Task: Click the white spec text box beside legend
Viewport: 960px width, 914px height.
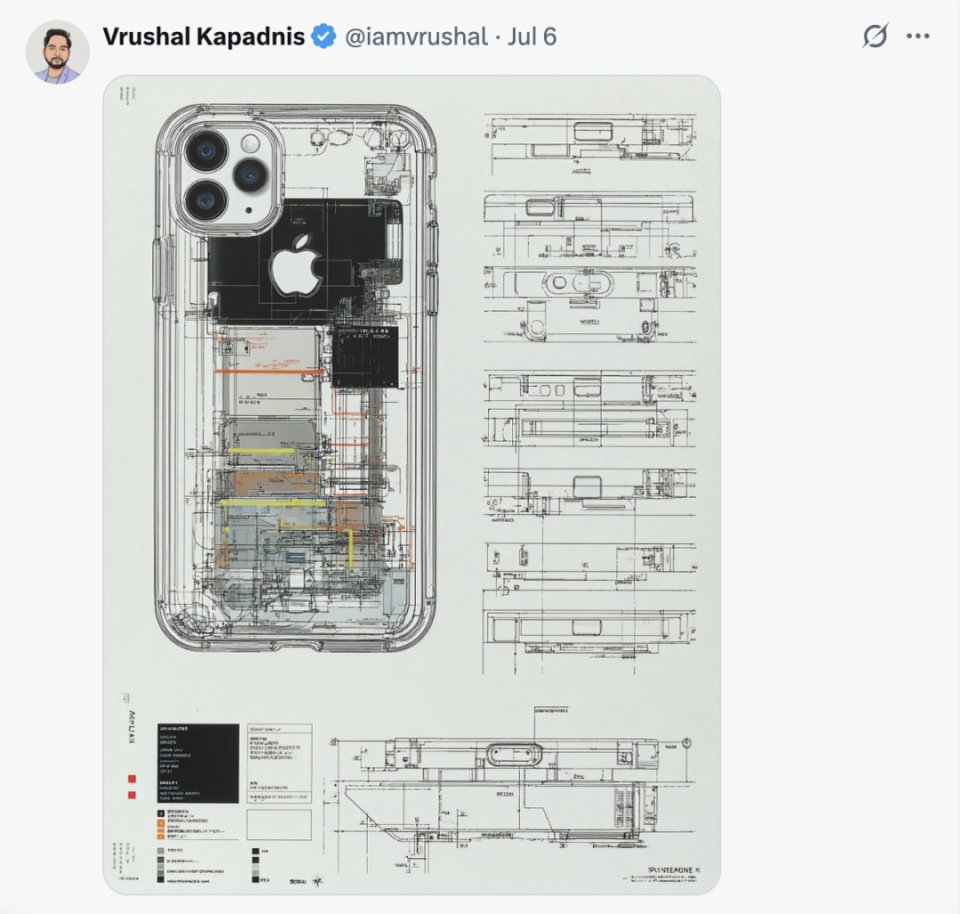Action: [x=279, y=763]
